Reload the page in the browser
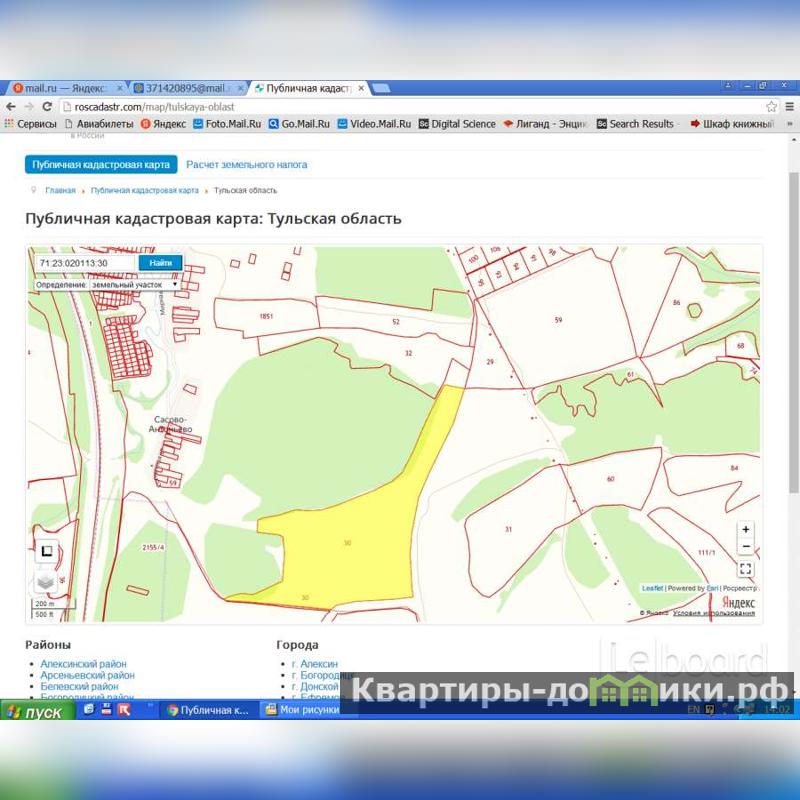Screen dimensions: 800x800 47,107
